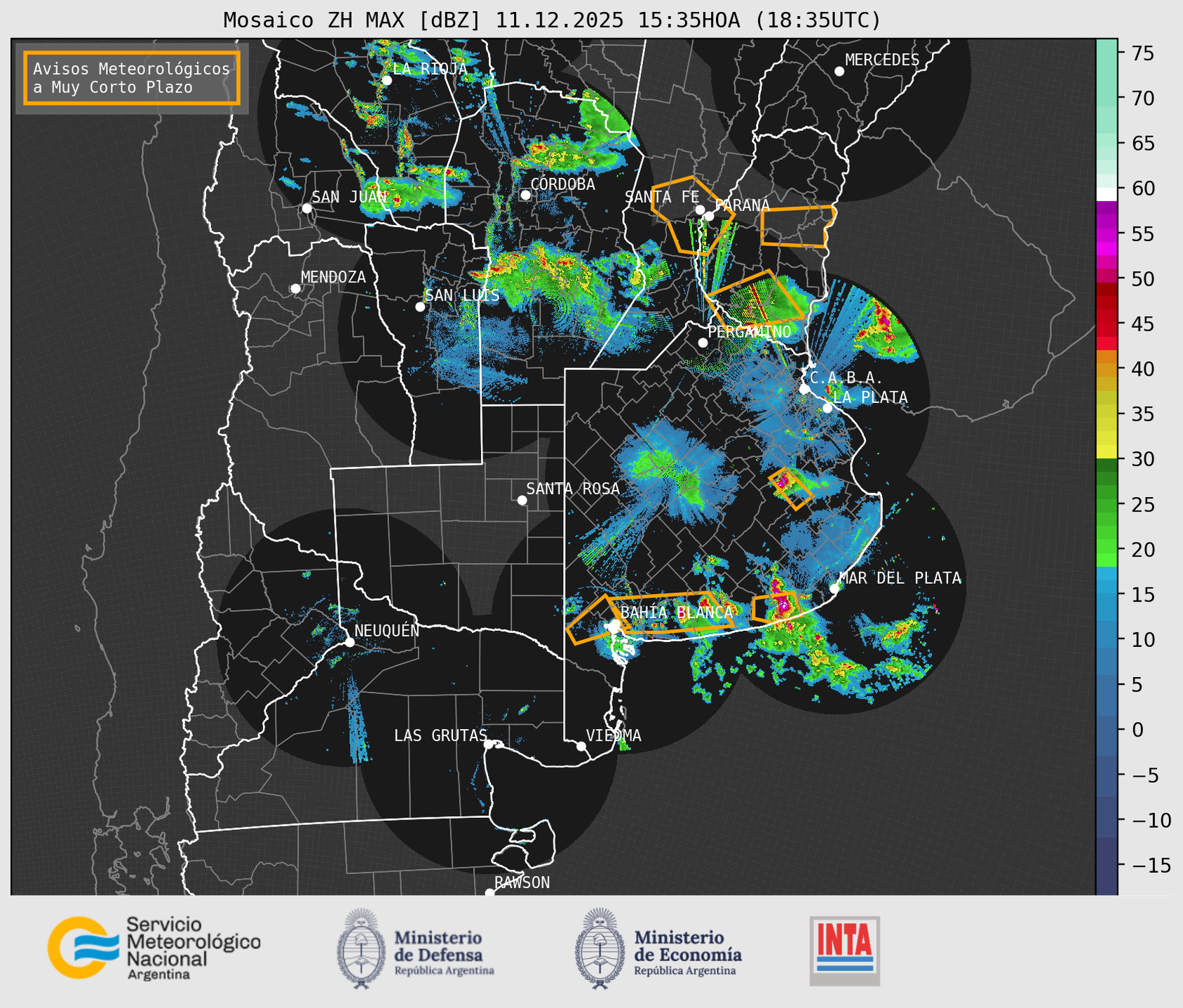Click the Mercedes city marker dot
The height and width of the screenshot is (1008, 1183).
(839, 71)
